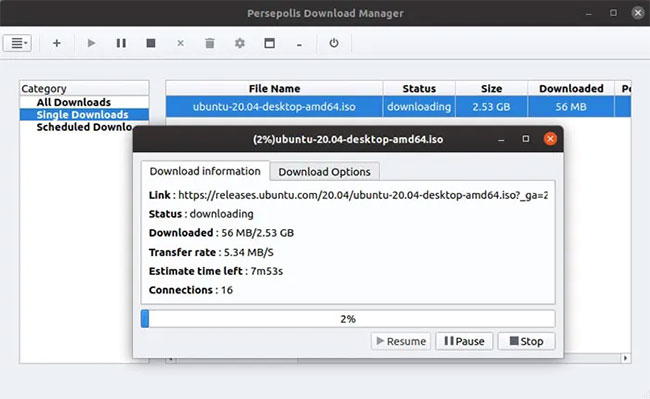Click the 2% download progress bar

point(348,319)
